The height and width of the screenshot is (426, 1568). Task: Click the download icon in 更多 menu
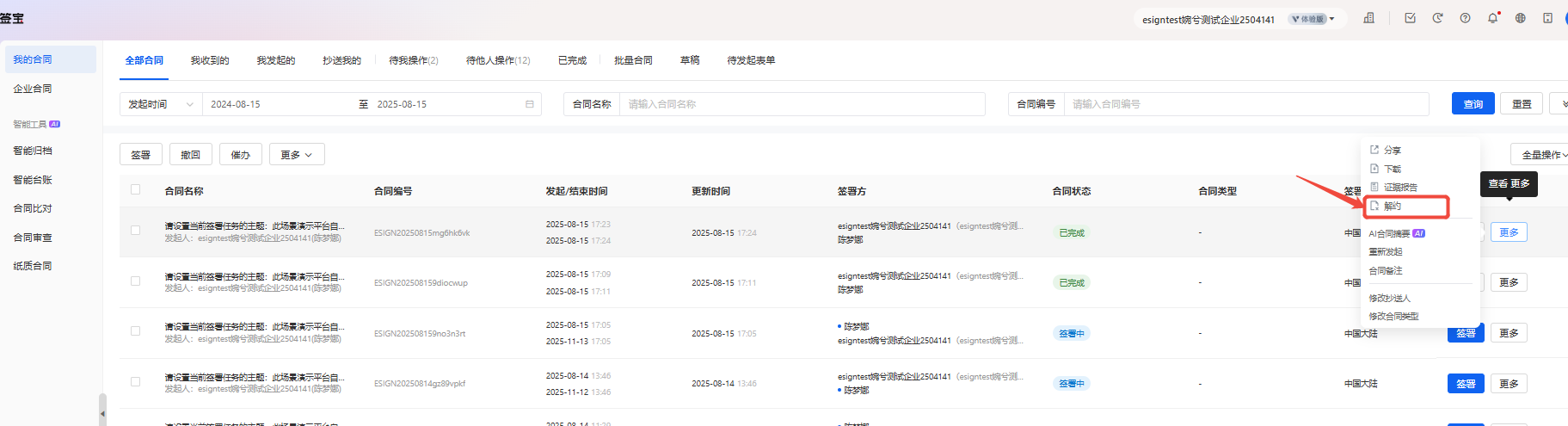[1374, 169]
